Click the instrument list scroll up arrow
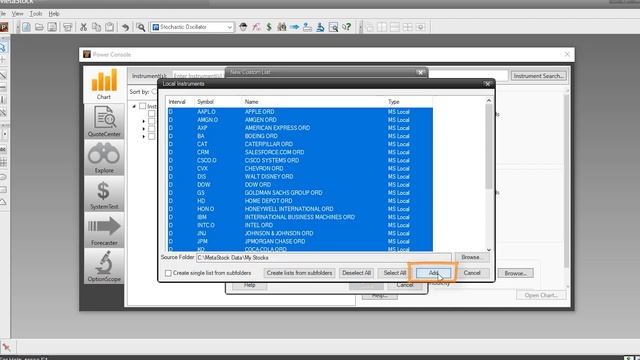The image size is (640, 360). pyautogui.click(x=489, y=100)
